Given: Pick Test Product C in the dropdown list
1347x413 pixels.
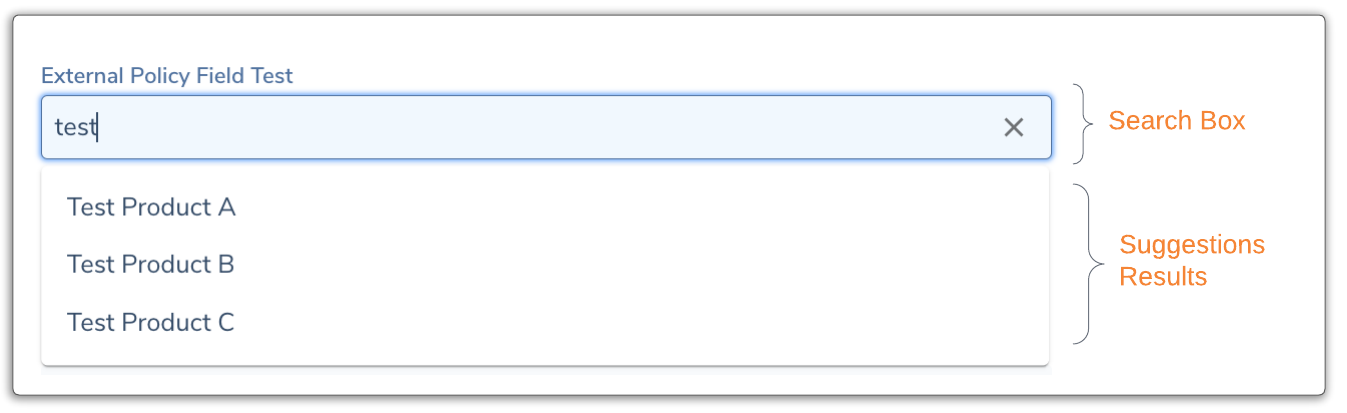Looking at the screenshot, I should (150, 322).
